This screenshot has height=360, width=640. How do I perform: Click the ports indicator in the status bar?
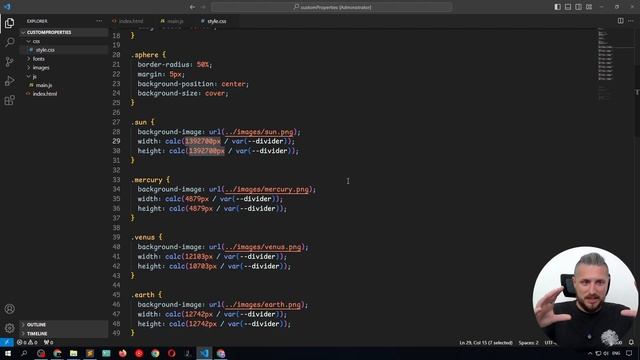(48, 342)
